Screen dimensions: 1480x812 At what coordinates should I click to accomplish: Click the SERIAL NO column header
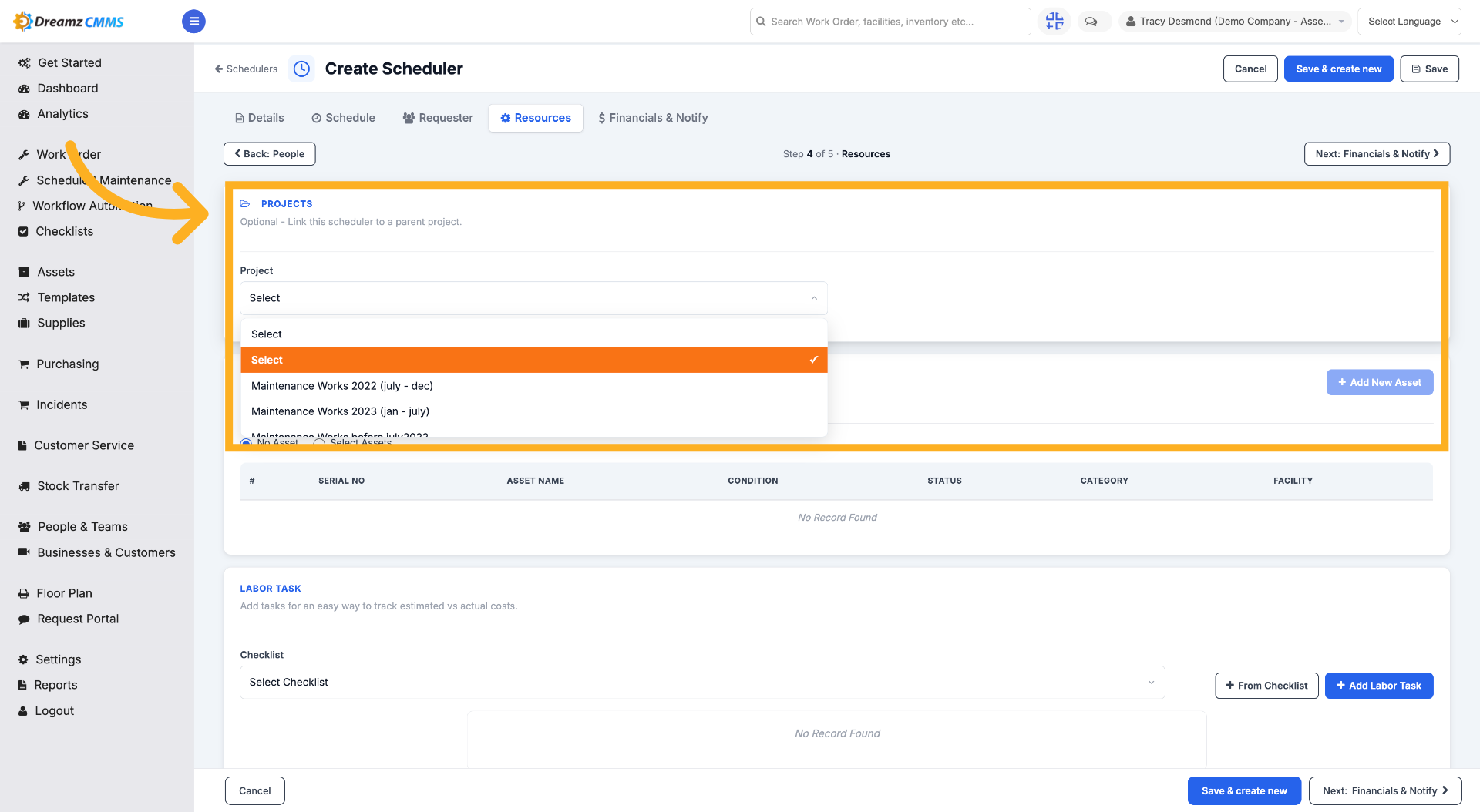coord(341,481)
